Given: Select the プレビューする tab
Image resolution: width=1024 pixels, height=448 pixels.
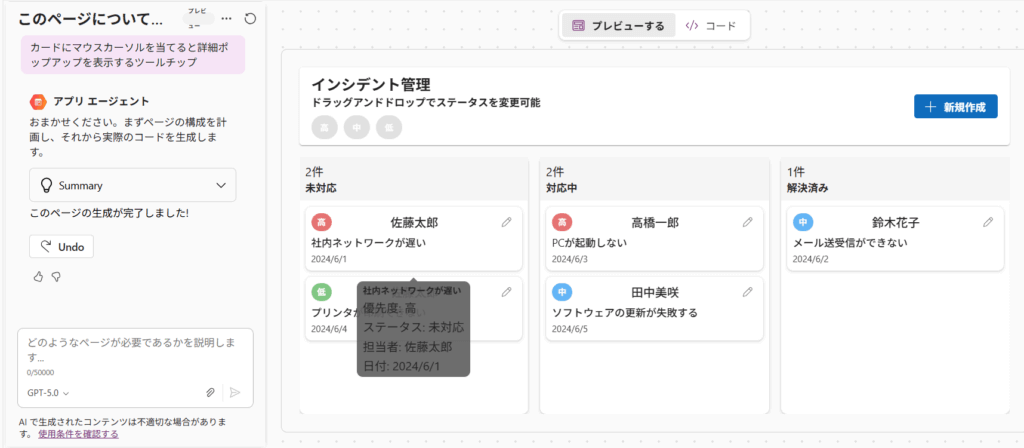Looking at the screenshot, I should (x=618, y=26).
